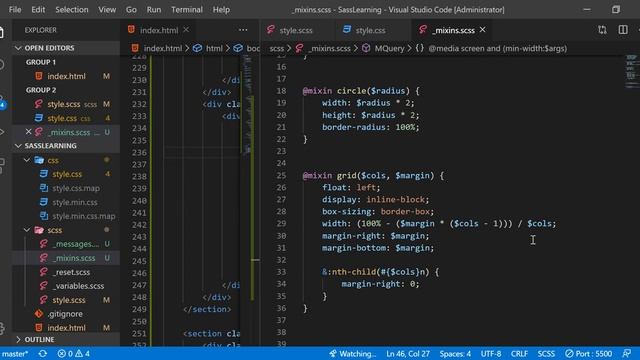
Task: Close _mixins.scss in open editors list
Action: [x=28, y=132]
